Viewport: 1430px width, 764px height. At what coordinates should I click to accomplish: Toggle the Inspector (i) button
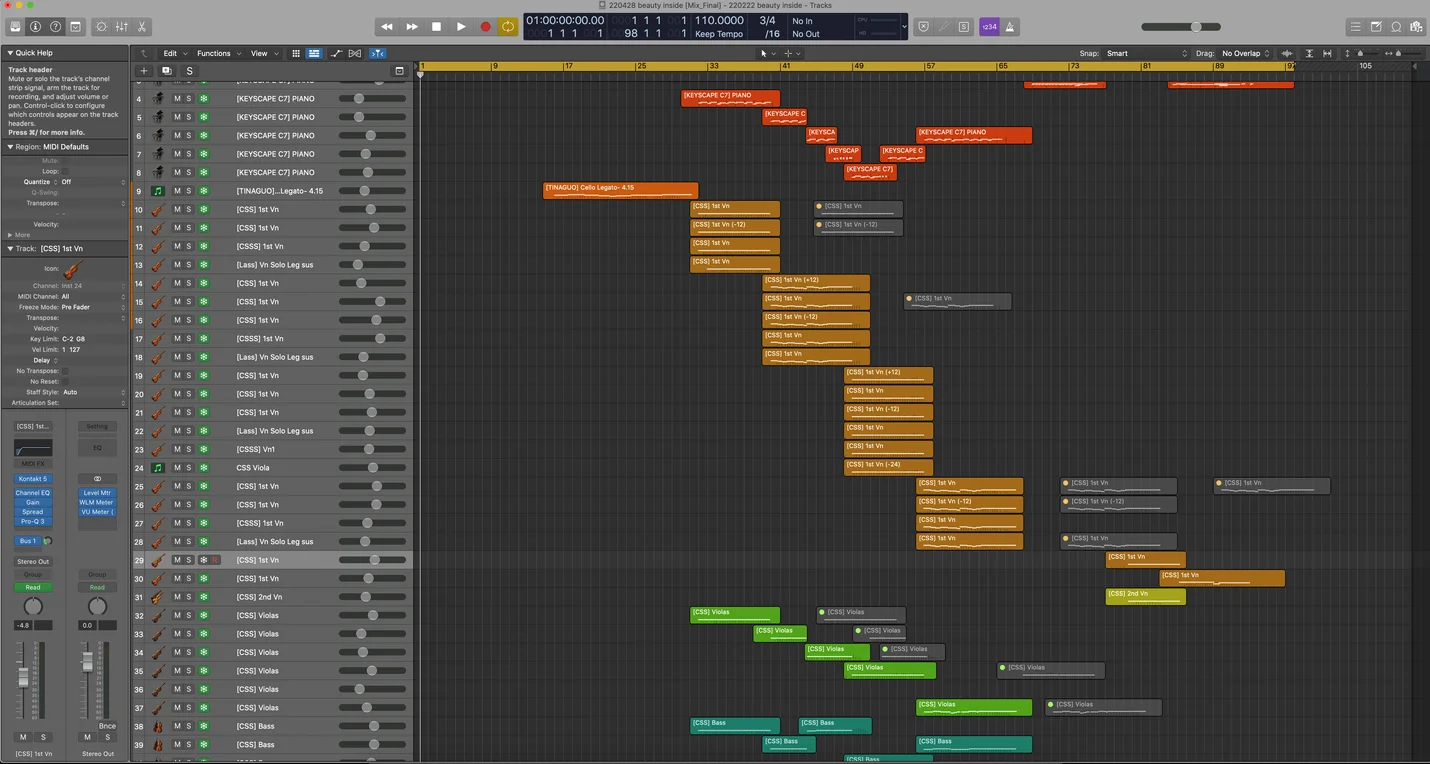[x=35, y=26]
